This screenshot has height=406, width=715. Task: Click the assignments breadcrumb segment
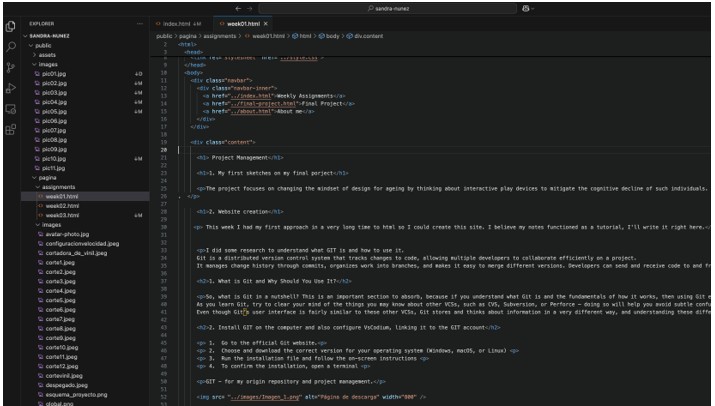[220, 36]
